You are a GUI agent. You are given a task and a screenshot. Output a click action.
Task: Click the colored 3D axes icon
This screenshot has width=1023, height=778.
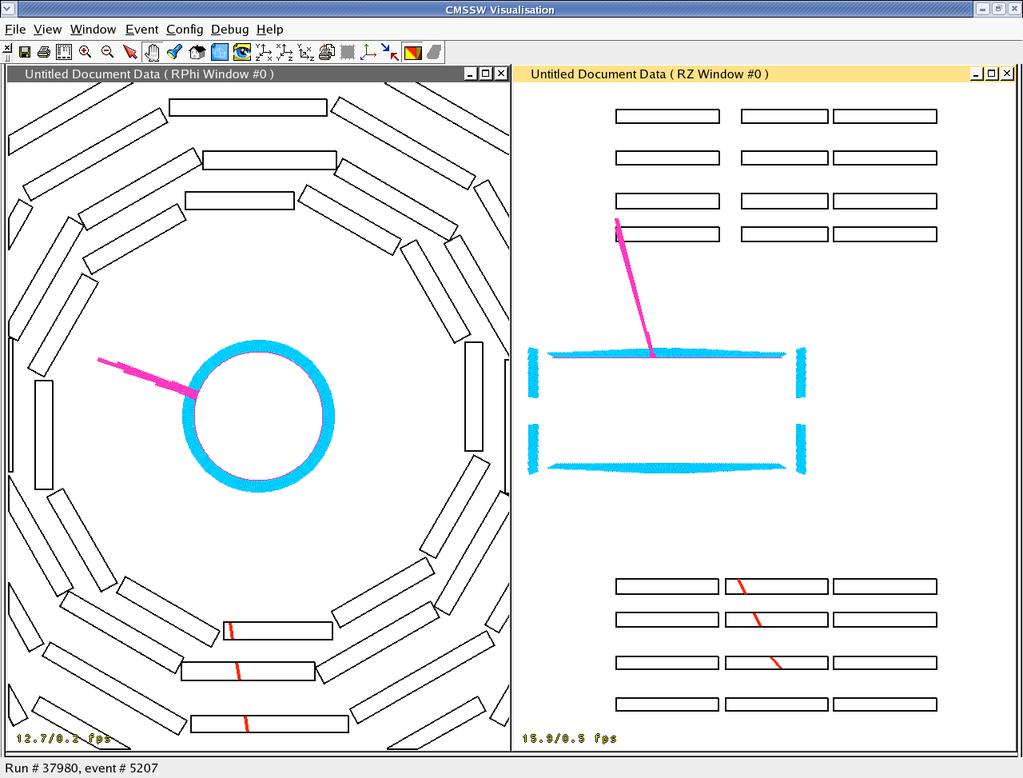pyautogui.click(x=369, y=52)
